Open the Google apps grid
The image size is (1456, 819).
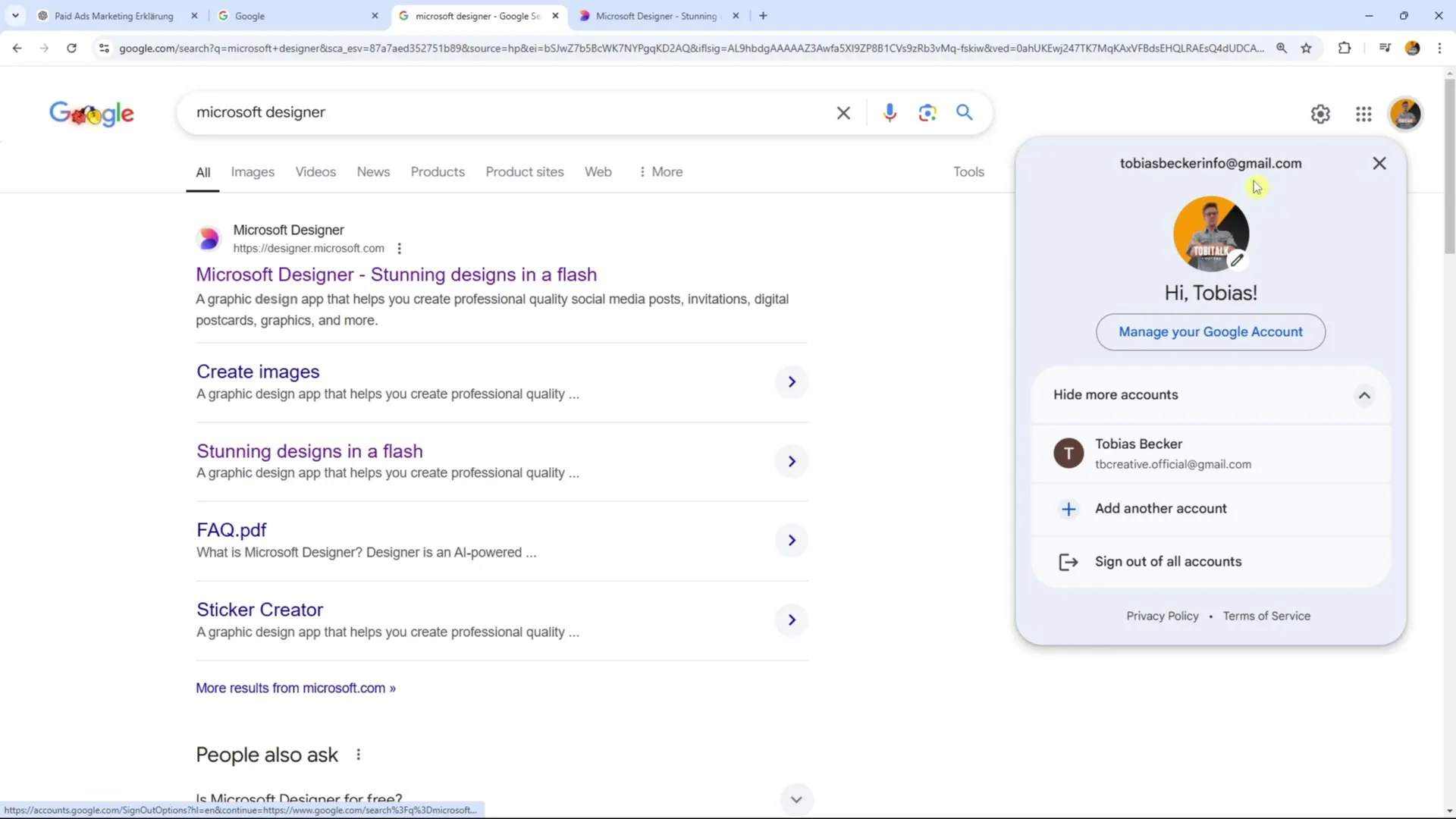tap(1363, 114)
